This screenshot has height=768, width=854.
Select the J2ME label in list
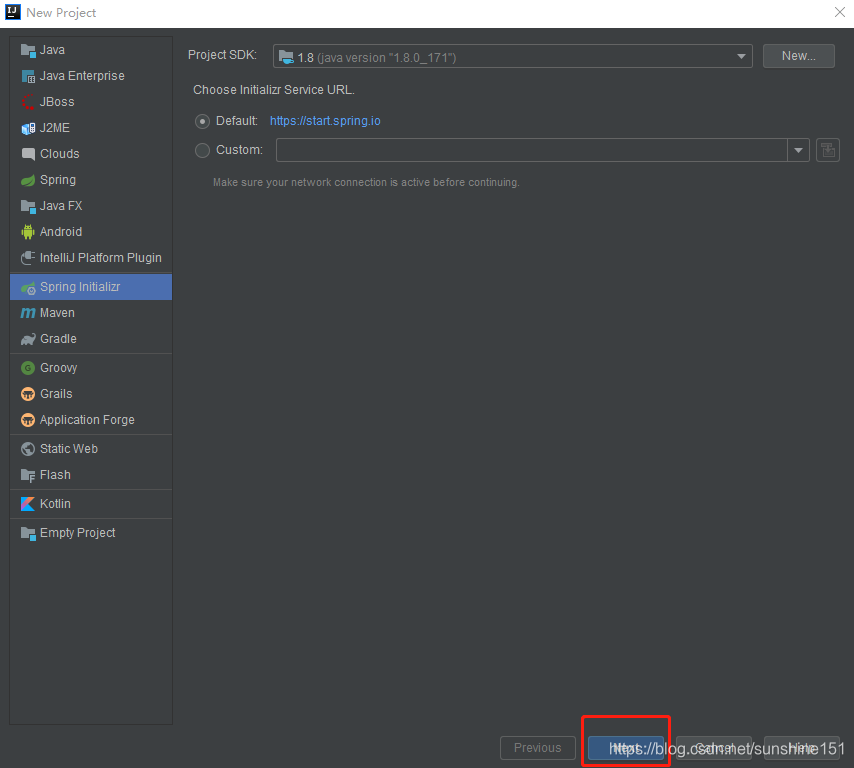tap(54, 128)
